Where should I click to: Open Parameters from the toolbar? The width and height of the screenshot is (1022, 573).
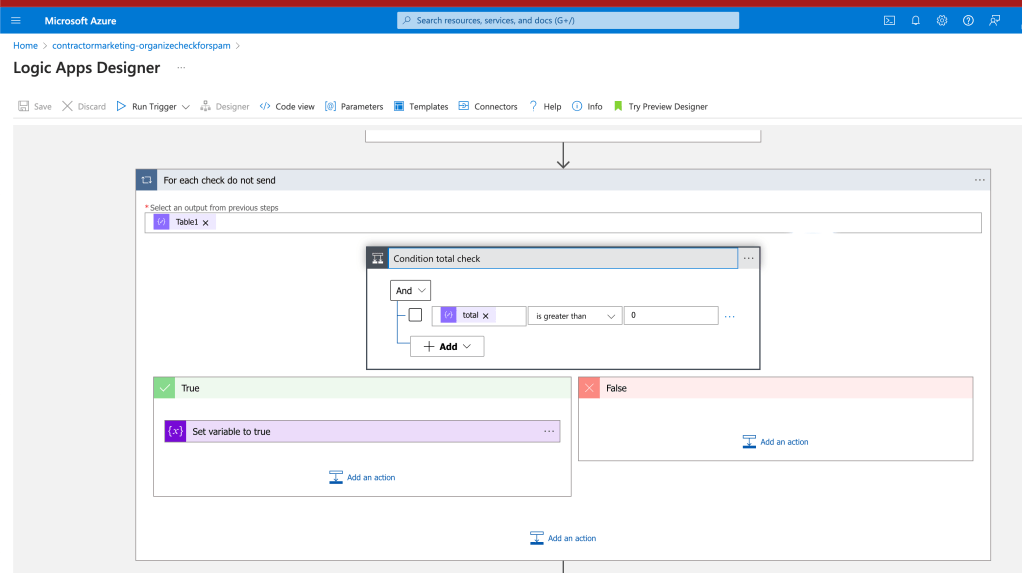[x=354, y=106]
